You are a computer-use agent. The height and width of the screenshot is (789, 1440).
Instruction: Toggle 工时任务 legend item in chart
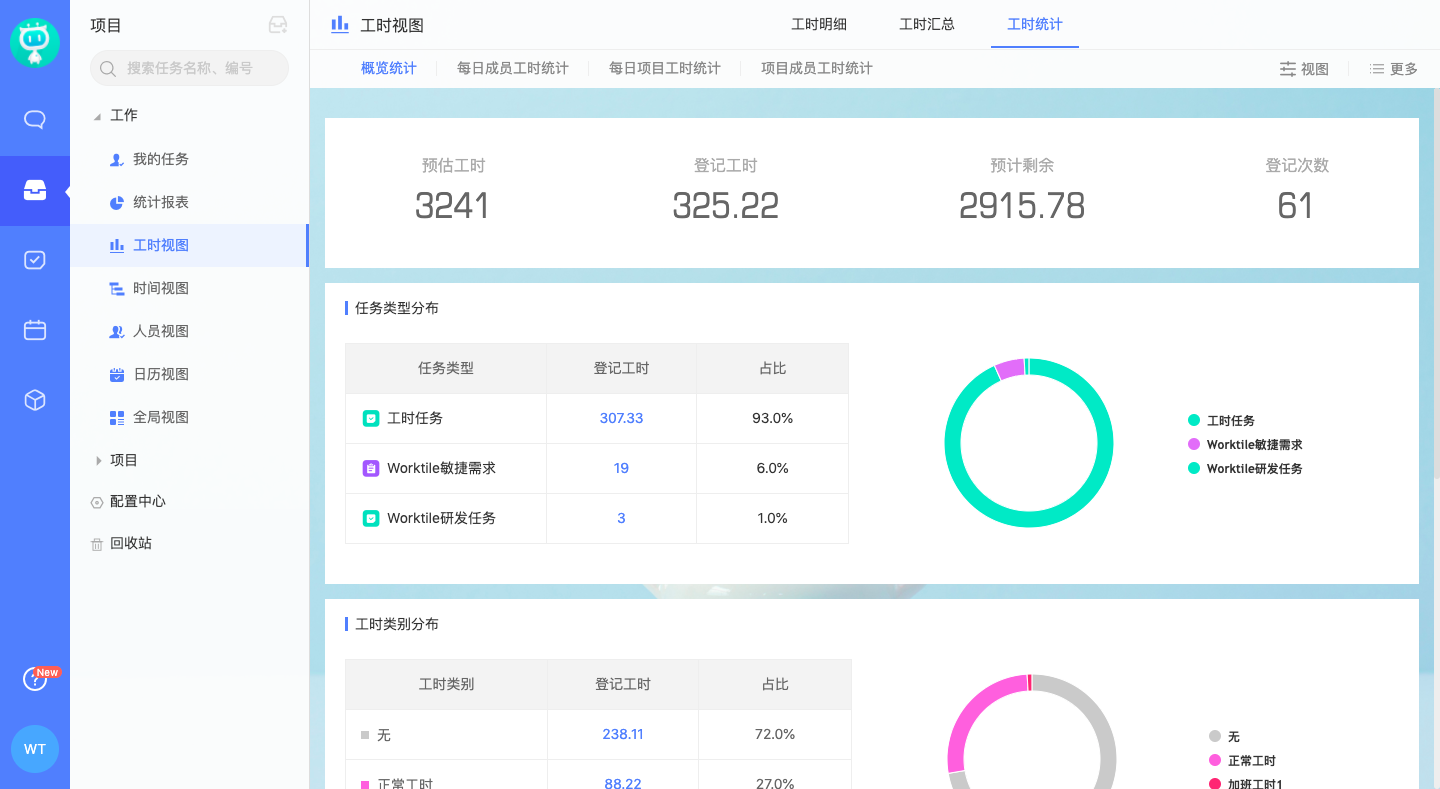click(1230, 421)
